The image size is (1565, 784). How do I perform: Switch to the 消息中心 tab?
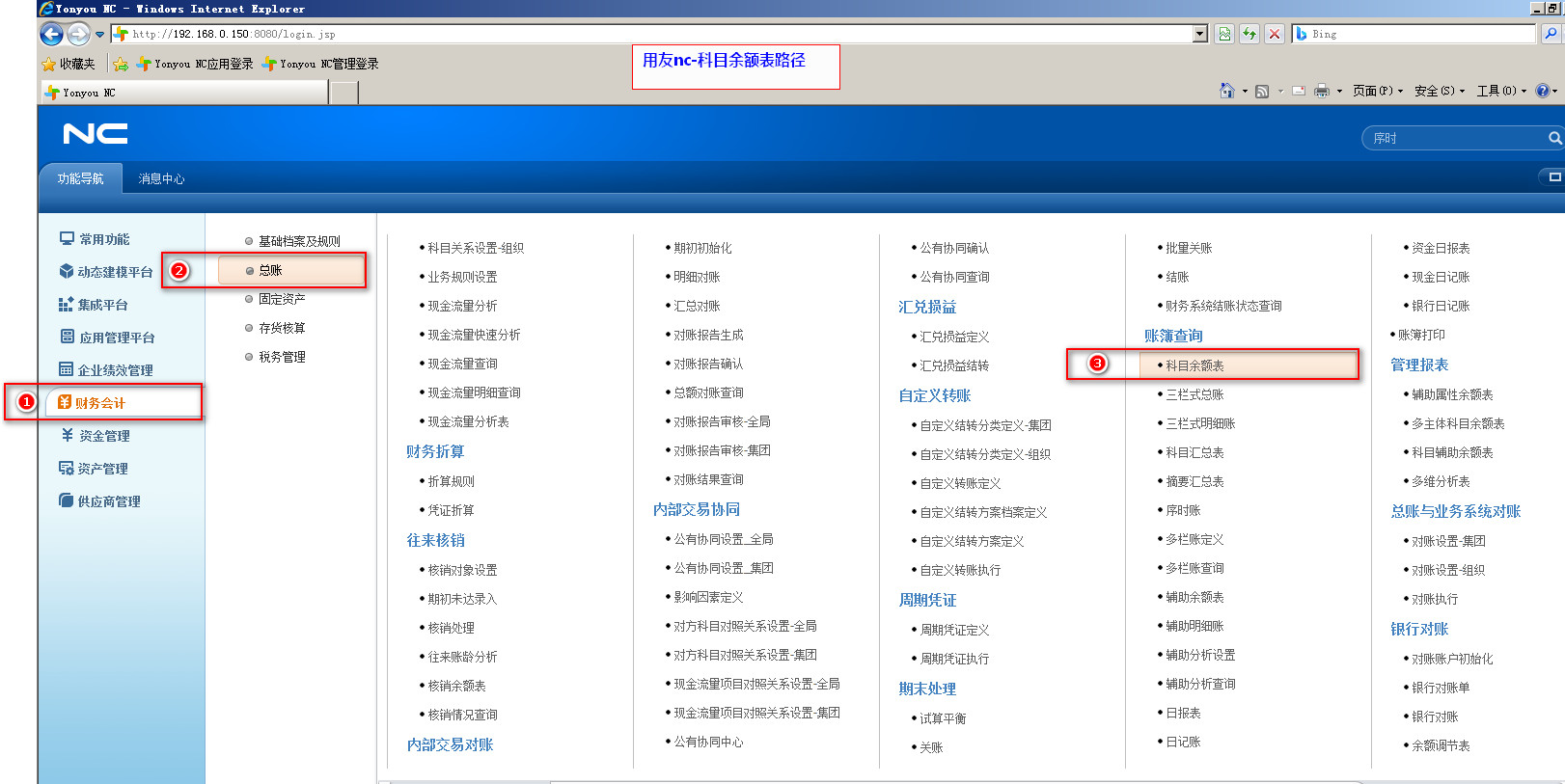tap(161, 178)
